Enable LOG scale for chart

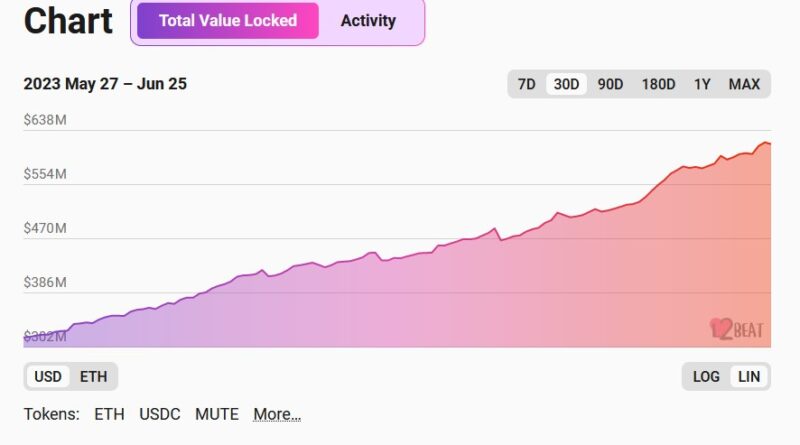[x=706, y=376]
